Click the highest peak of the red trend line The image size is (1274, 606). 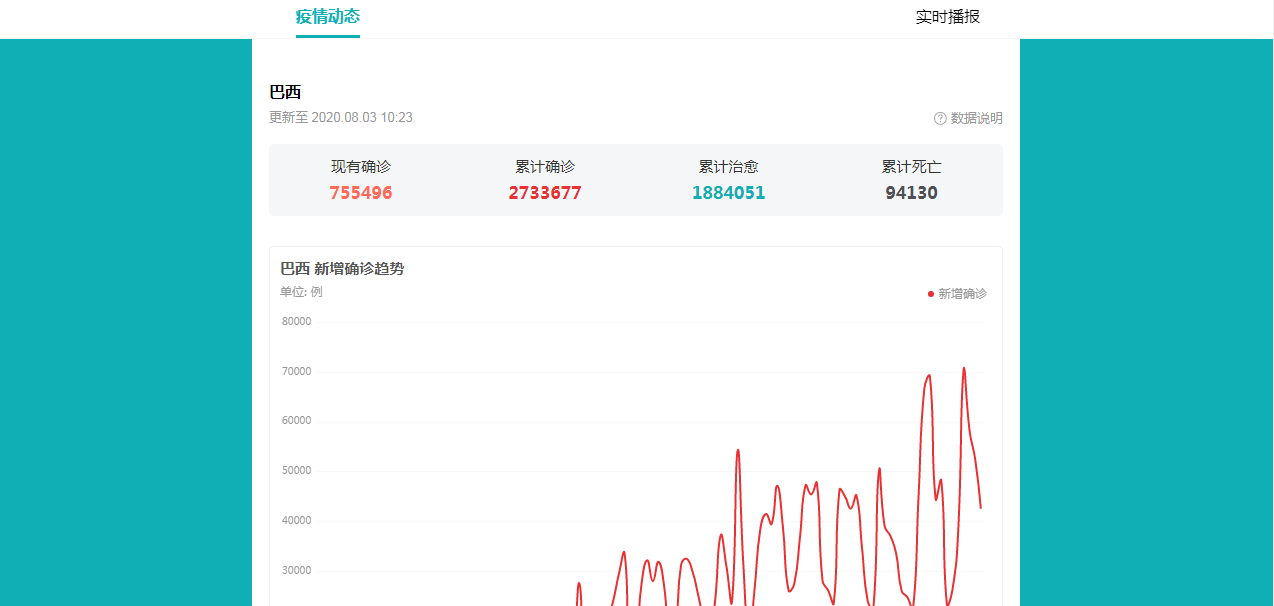point(964,368)
